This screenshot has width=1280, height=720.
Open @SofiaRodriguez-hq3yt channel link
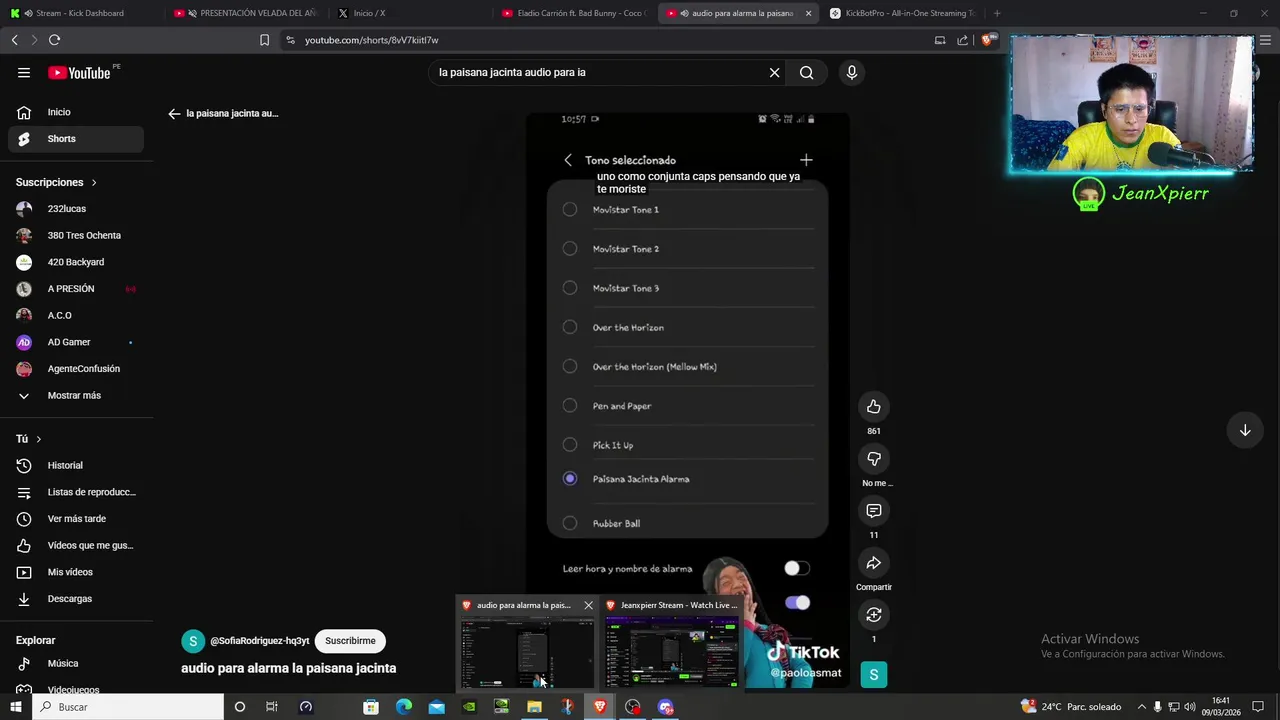(x=260, y=641)
